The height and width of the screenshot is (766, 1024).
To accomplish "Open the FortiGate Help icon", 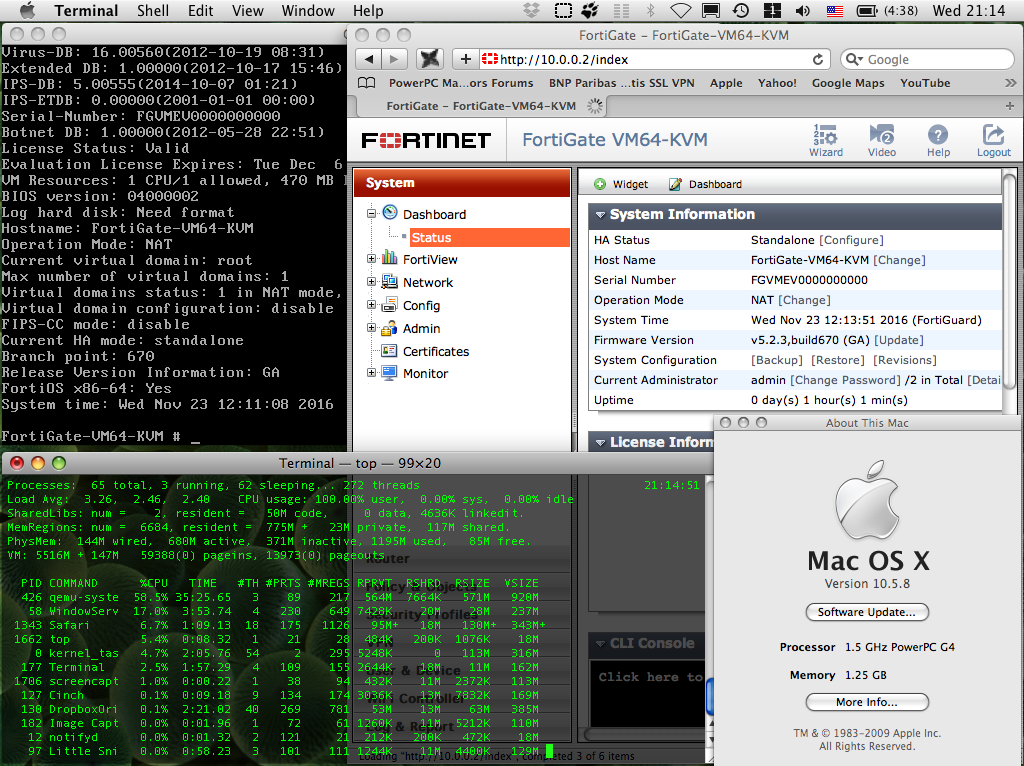I will pyautogui.click(x=938, y=140).
